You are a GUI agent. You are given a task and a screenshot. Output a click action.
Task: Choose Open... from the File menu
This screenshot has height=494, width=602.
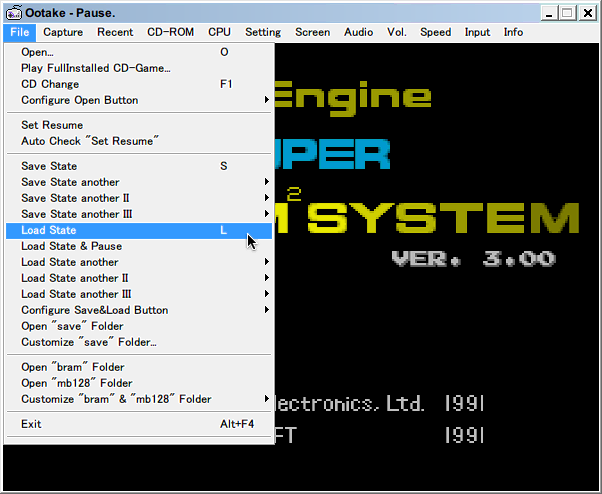(139, 52)
